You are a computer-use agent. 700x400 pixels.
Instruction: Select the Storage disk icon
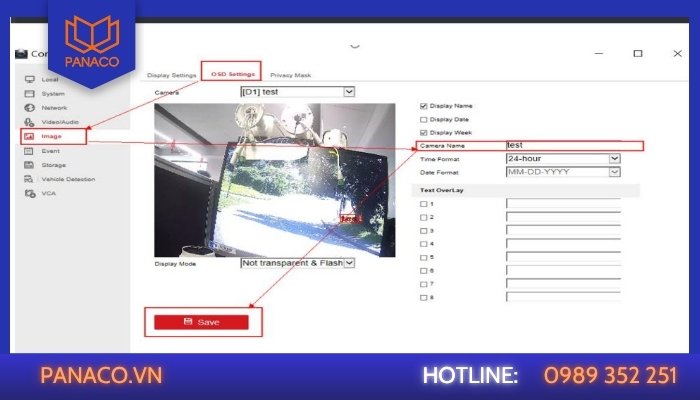pyautogui.click(x=29, y=165)
